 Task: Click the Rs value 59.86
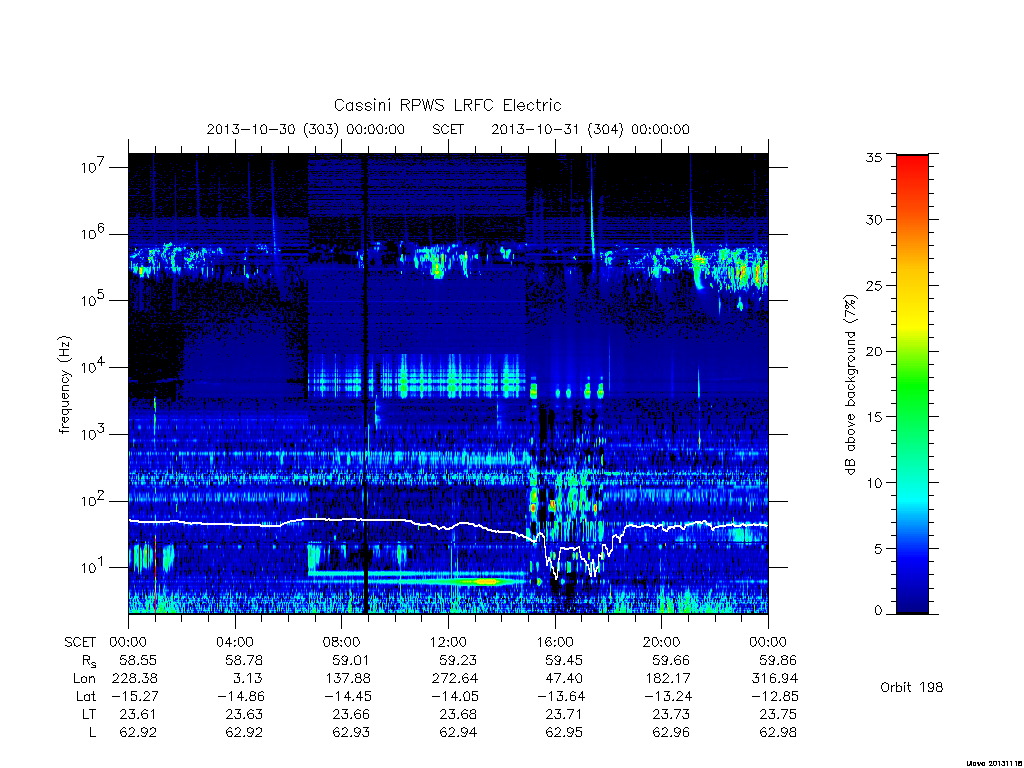778,660
